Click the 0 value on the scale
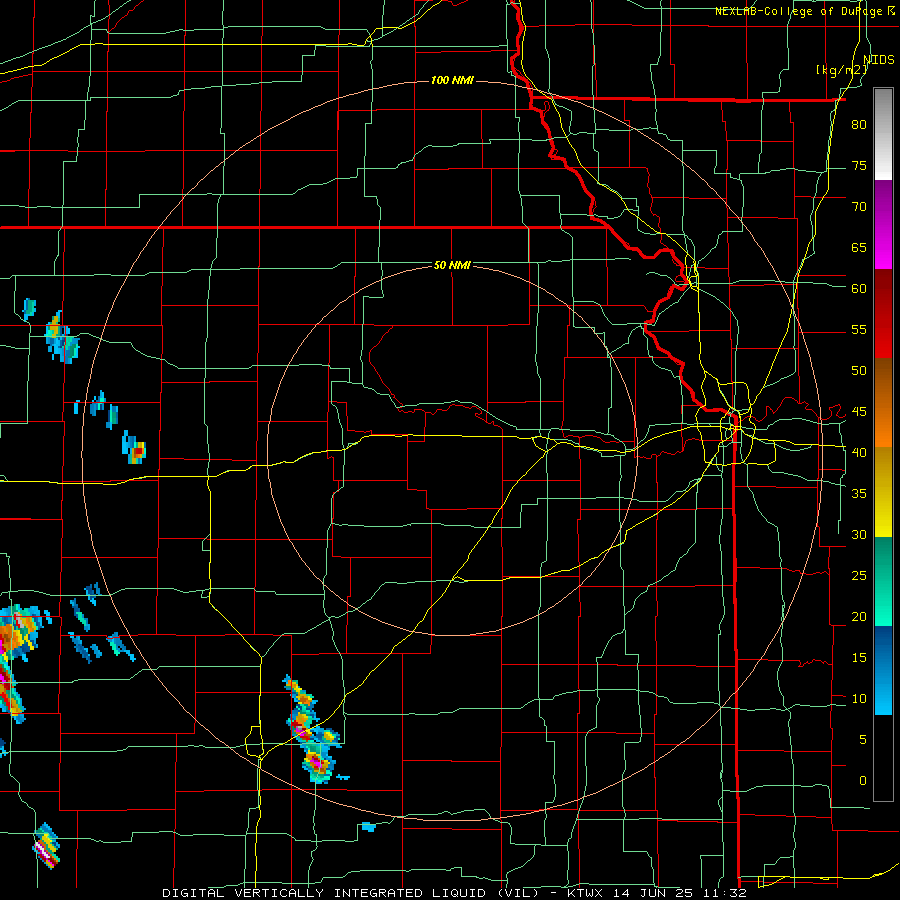Image resolution: width=900 pixels, height=900 pixels. (x=863, y=781)
